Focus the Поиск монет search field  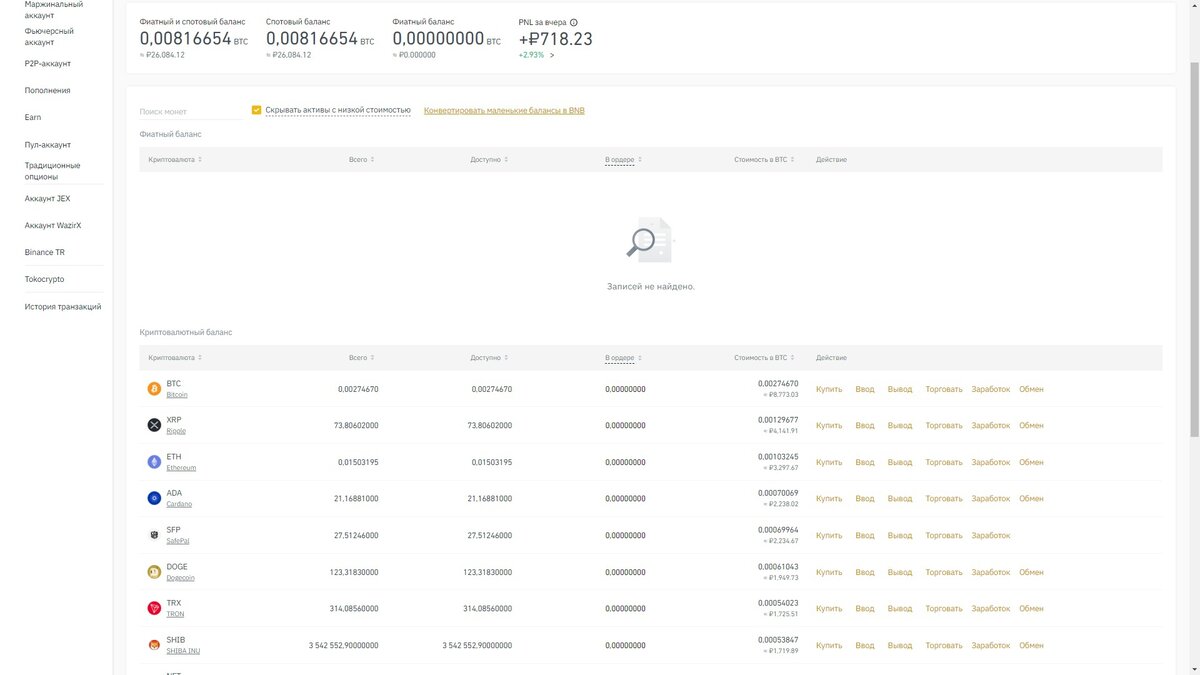coord(190,112)
